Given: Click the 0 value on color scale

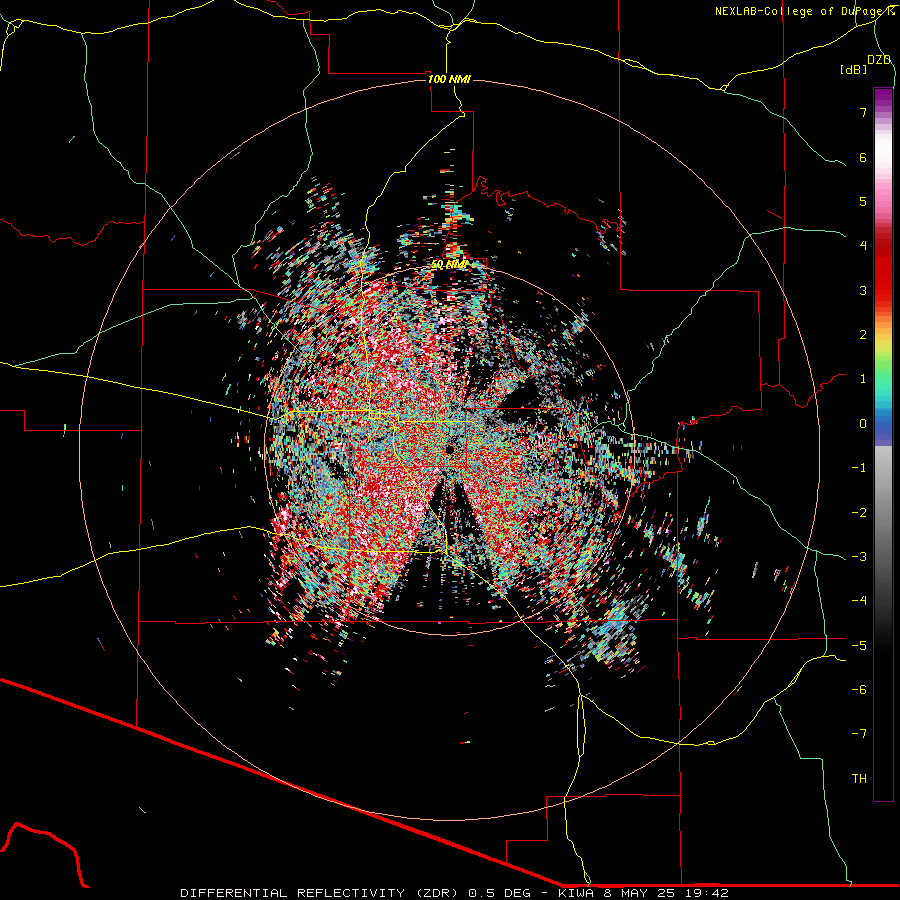Looking at the screenshot, I should coord(863,424).
